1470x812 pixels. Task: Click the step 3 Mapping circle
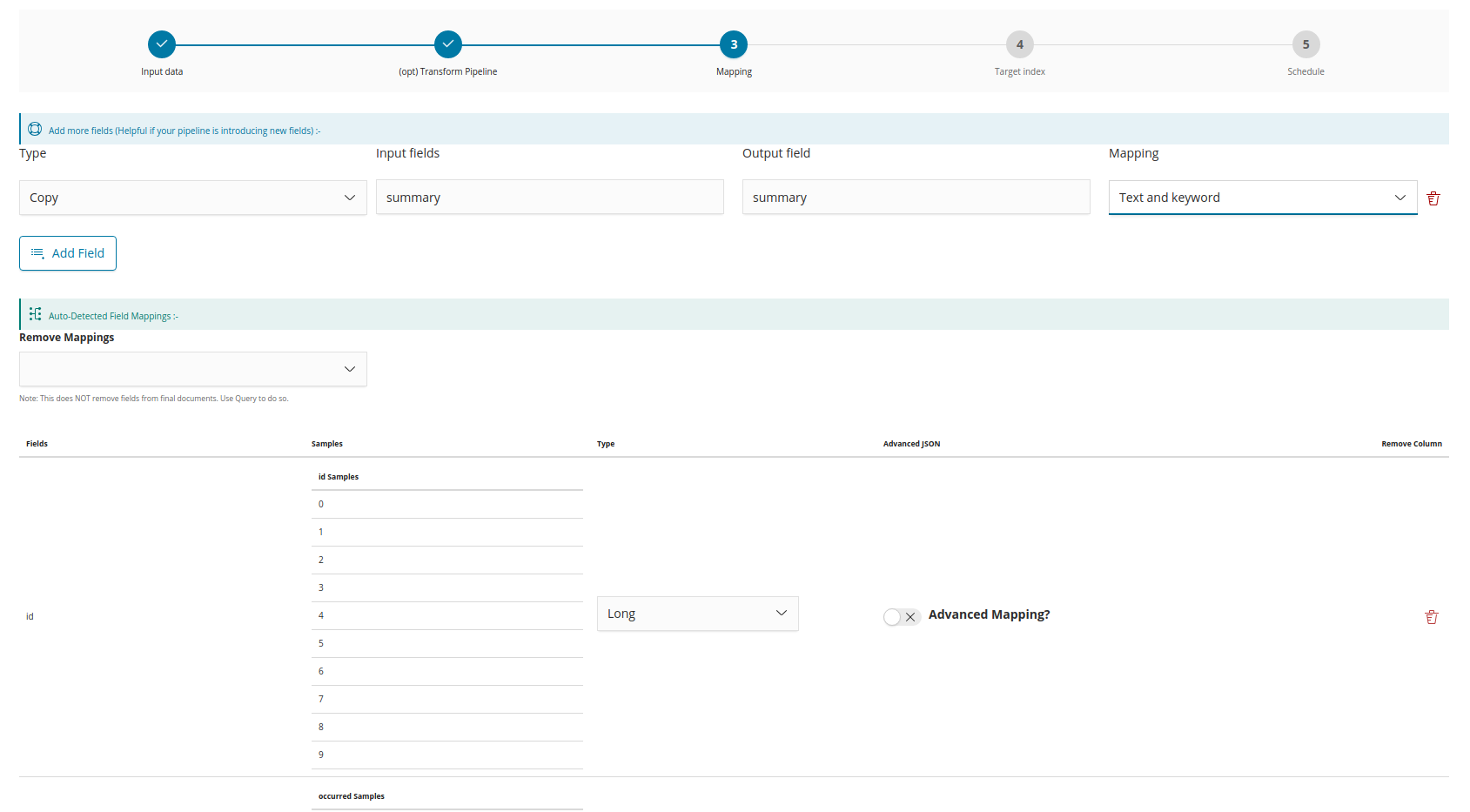tap(734, 44)
